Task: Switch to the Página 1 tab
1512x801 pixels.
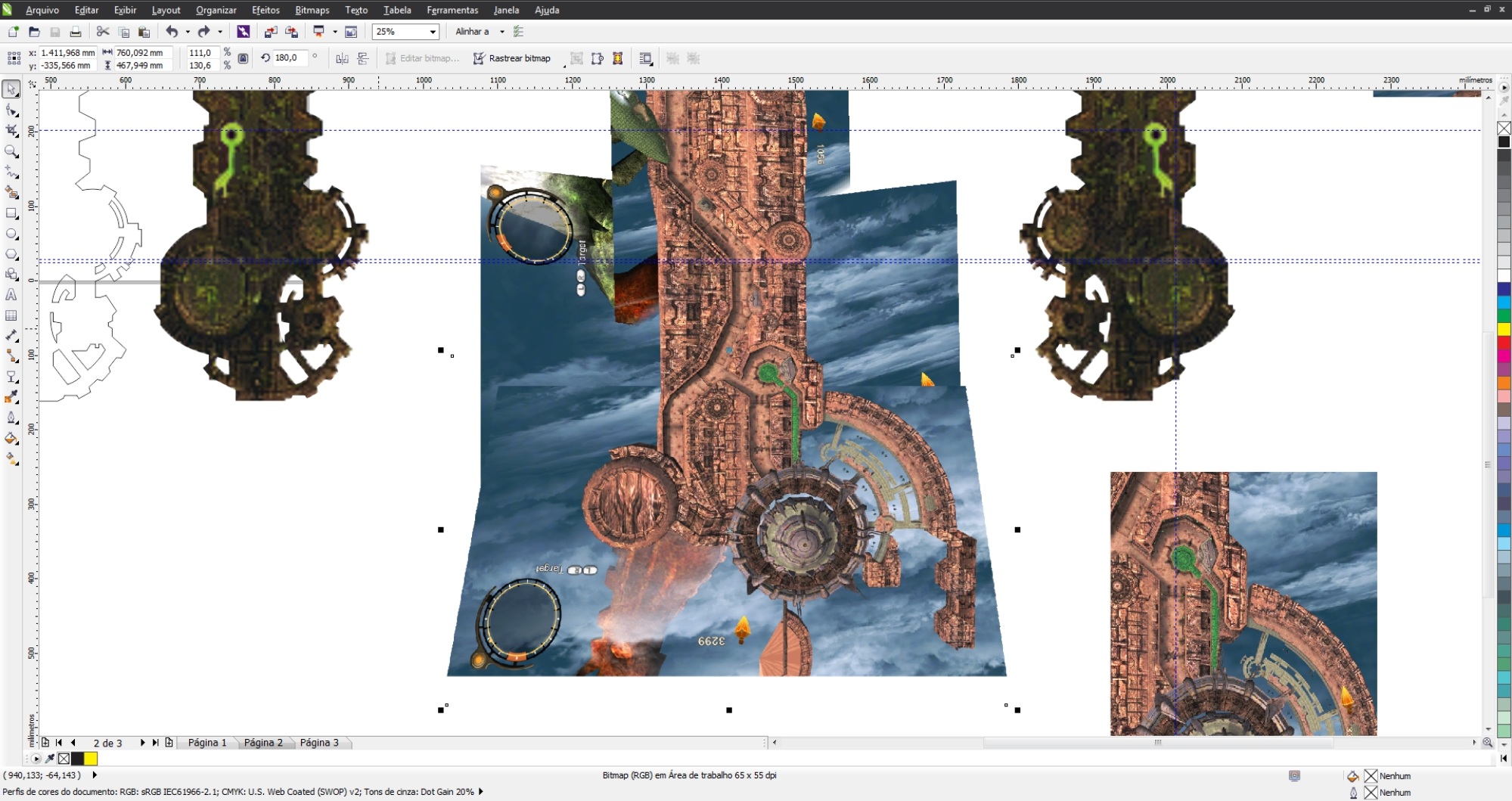Action: (x=207, y=743)
